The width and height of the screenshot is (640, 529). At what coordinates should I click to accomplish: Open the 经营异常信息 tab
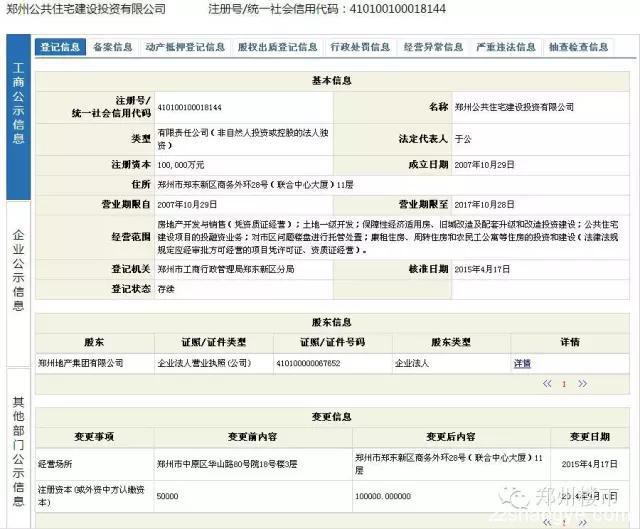click(433, 47)
